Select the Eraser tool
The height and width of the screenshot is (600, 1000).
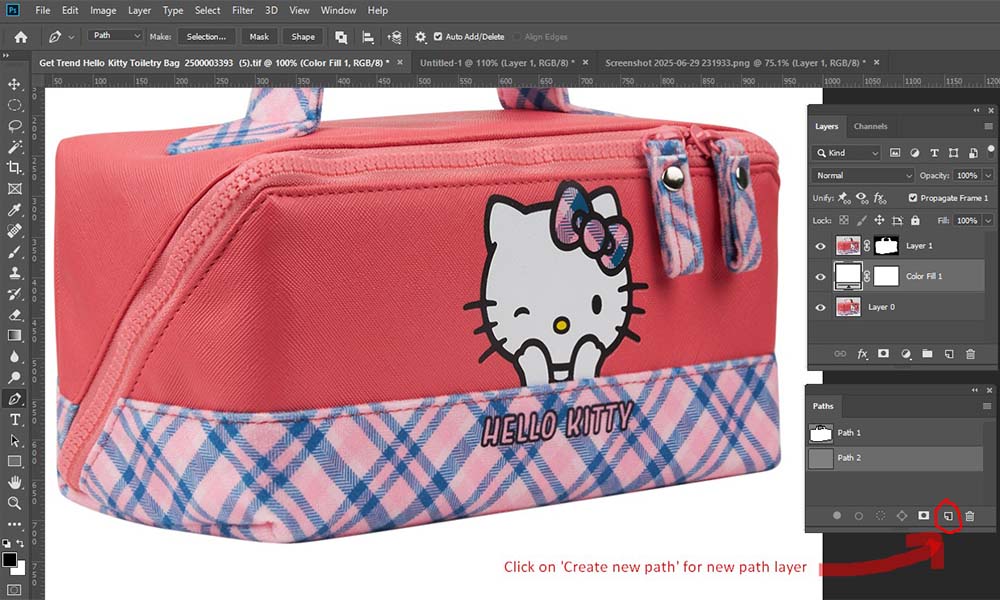click(14, 315)
